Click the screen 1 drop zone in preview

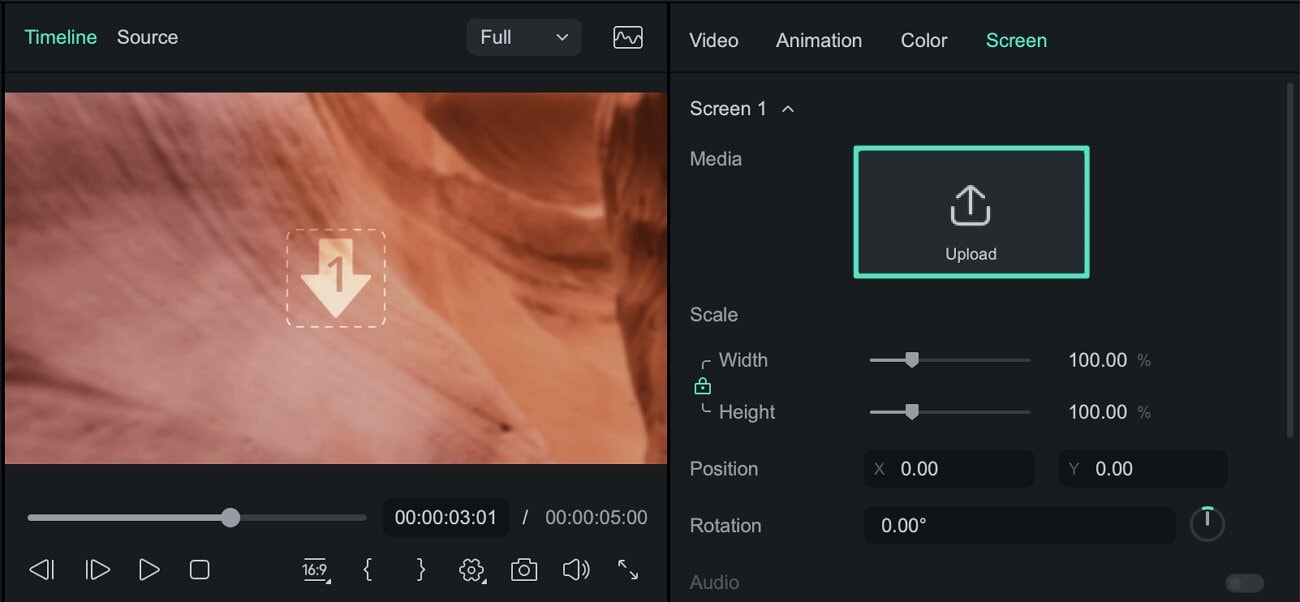tap(336, 278)
